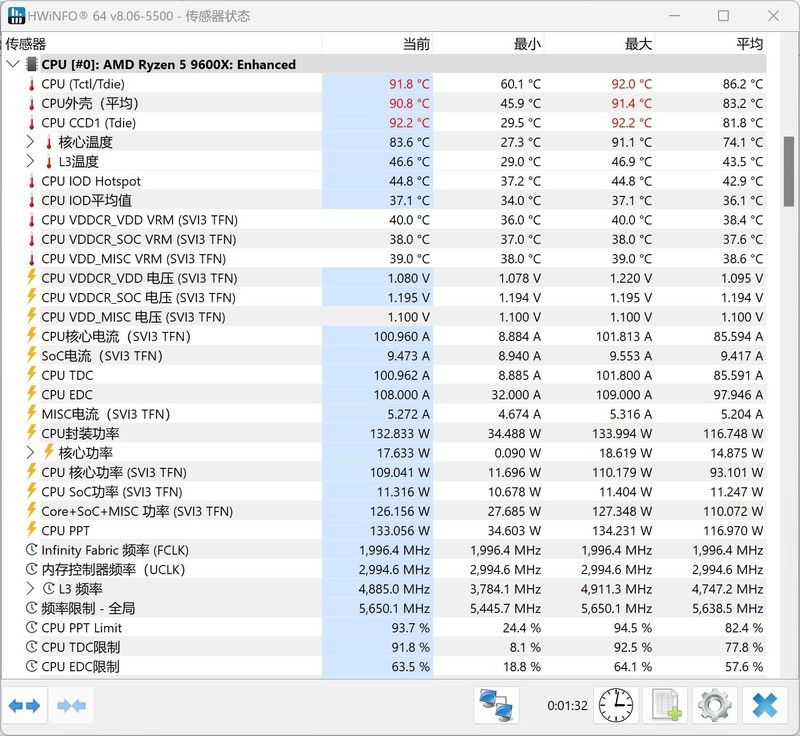This screenshot has height=736, width=800.
Task: Expand the L3温度 entry
Action: [x=31, y=161]
